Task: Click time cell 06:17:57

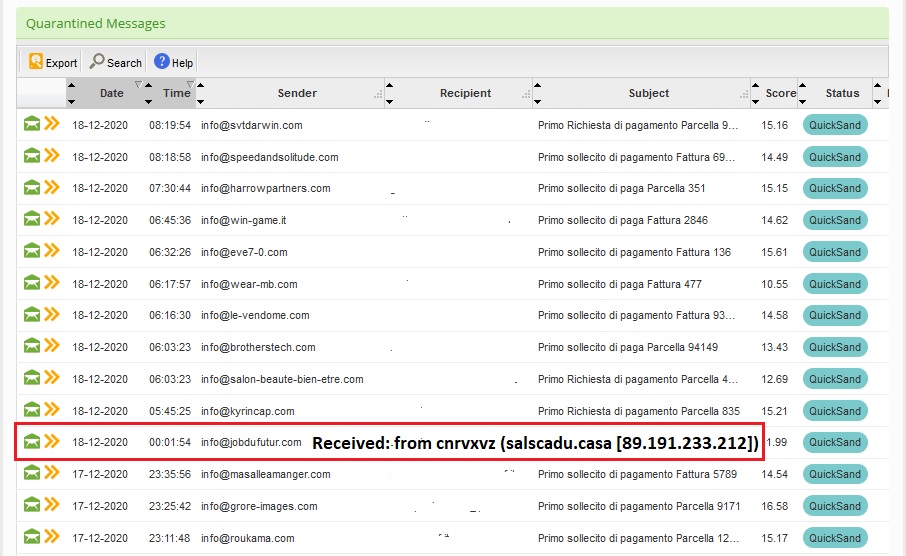Action: [x=169, y=284]
